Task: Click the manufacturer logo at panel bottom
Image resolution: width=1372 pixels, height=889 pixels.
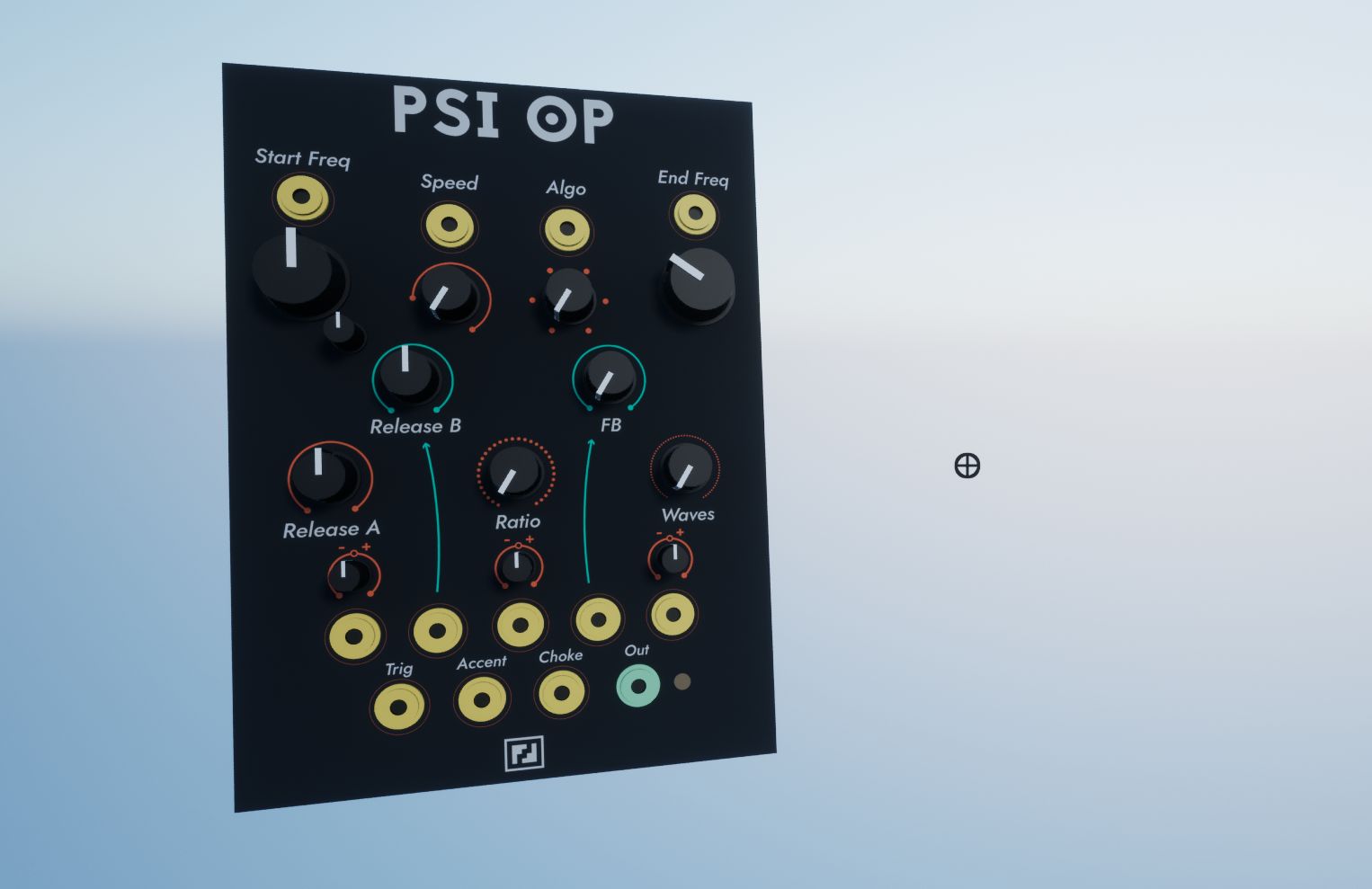Action: coord(523,753)
